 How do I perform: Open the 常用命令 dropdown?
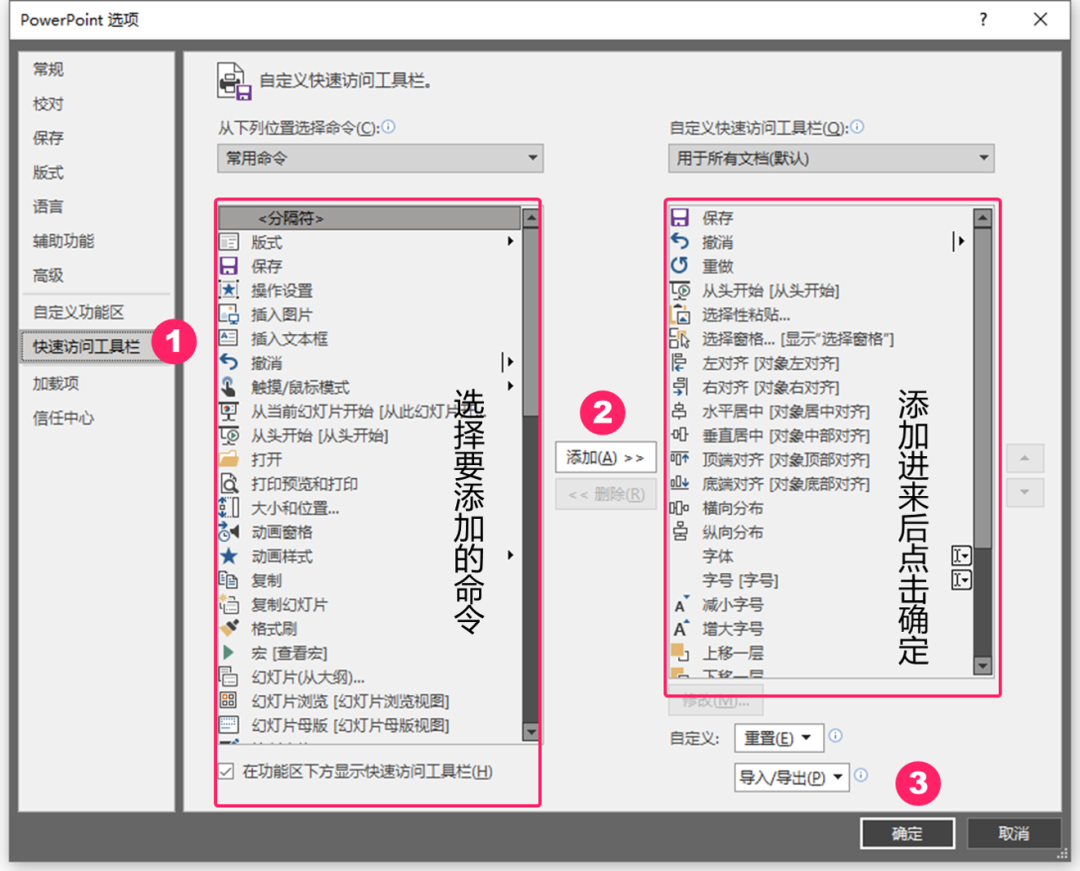[380, 158]
